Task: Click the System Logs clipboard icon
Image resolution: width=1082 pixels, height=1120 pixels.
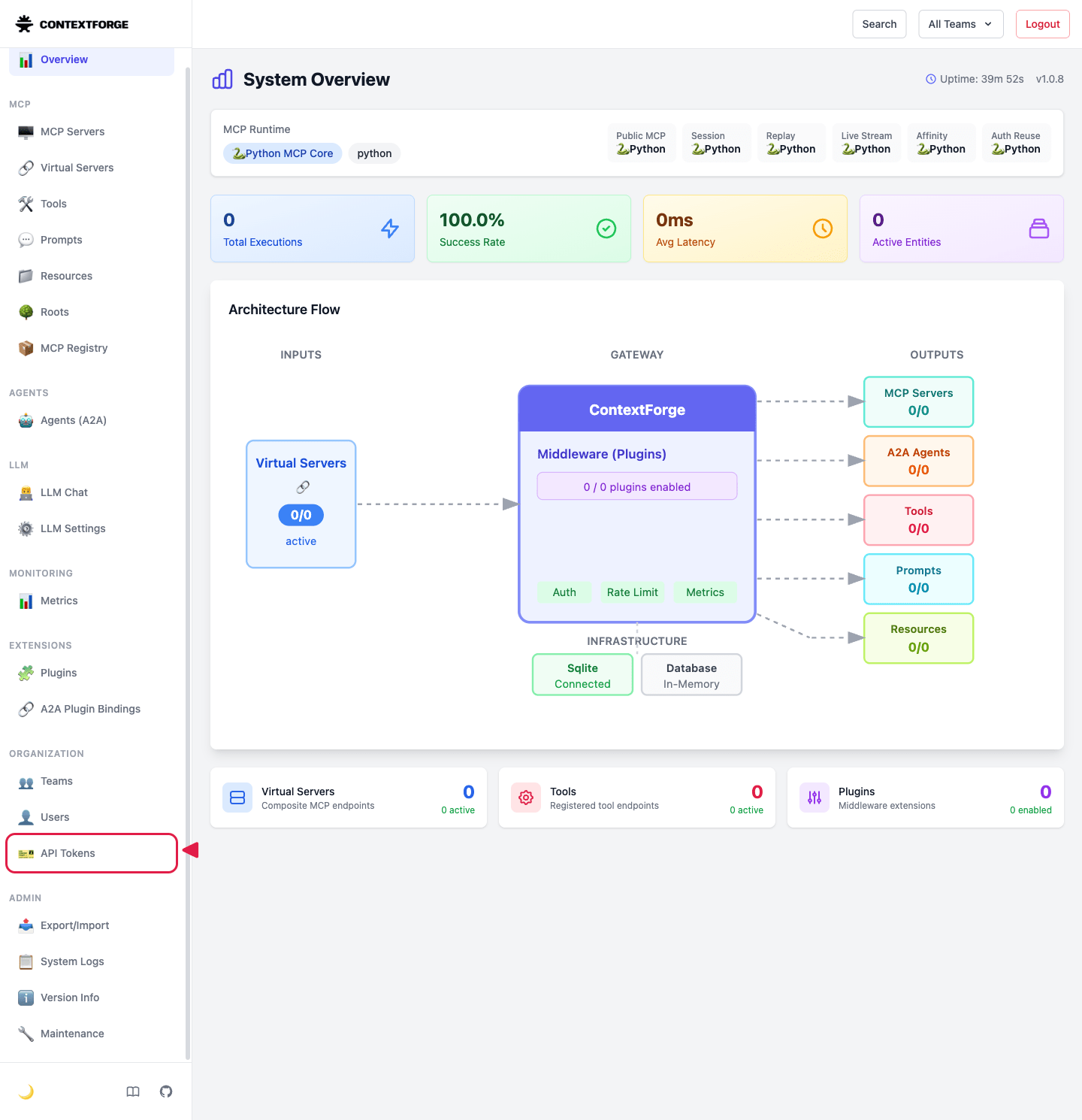Action: pos(26,961)
